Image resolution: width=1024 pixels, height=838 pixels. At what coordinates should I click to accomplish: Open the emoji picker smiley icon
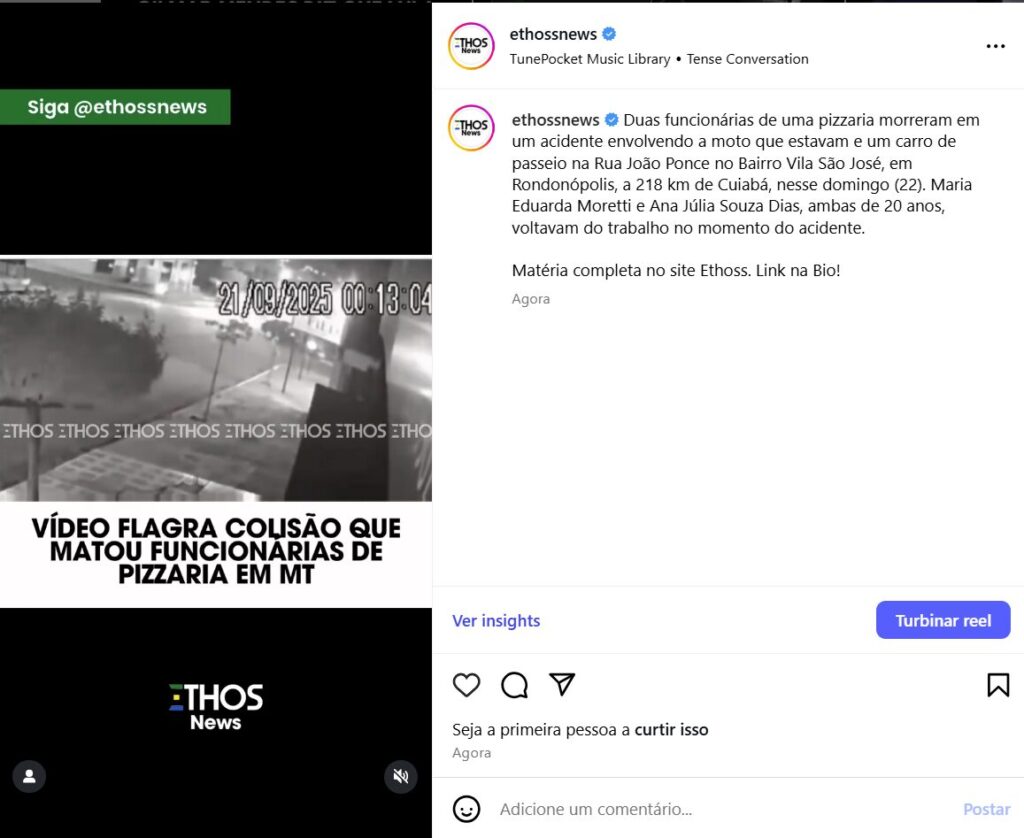466,809
